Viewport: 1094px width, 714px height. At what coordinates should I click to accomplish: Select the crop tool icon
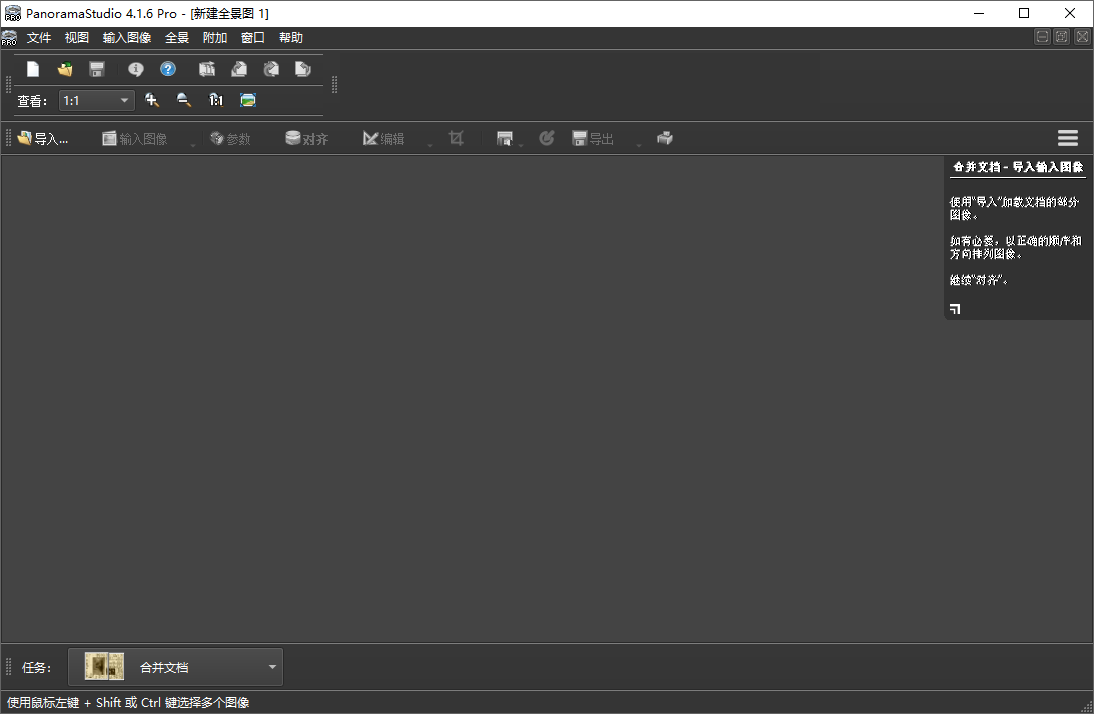(x=456, y=138)
